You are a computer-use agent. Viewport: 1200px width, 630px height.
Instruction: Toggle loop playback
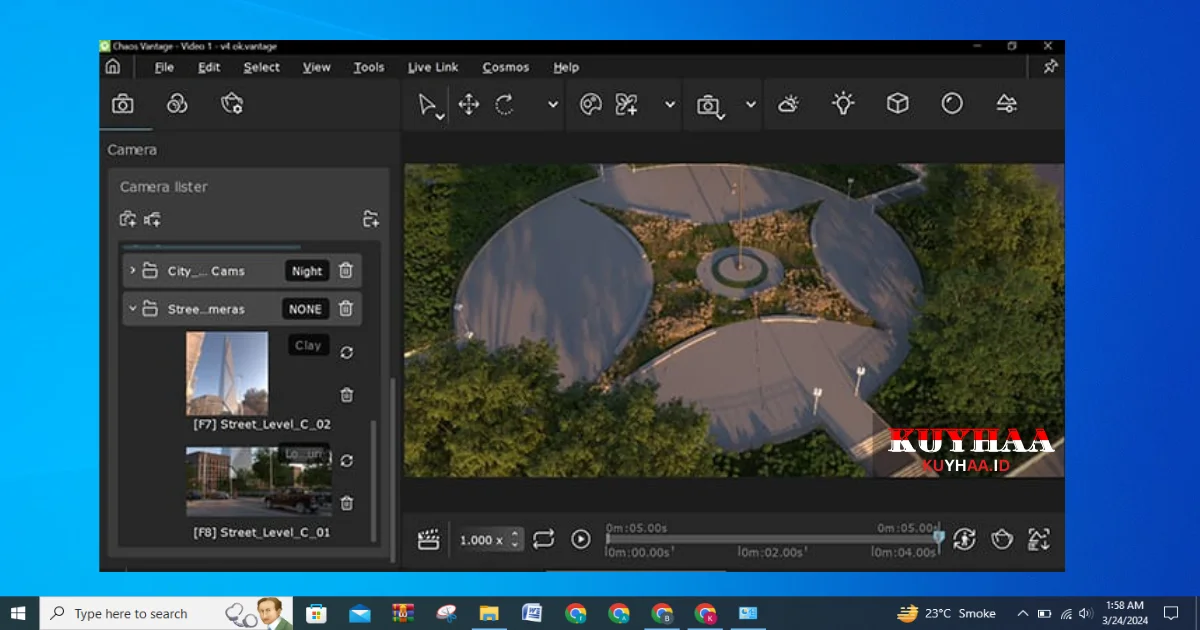(x=543, y=540)
